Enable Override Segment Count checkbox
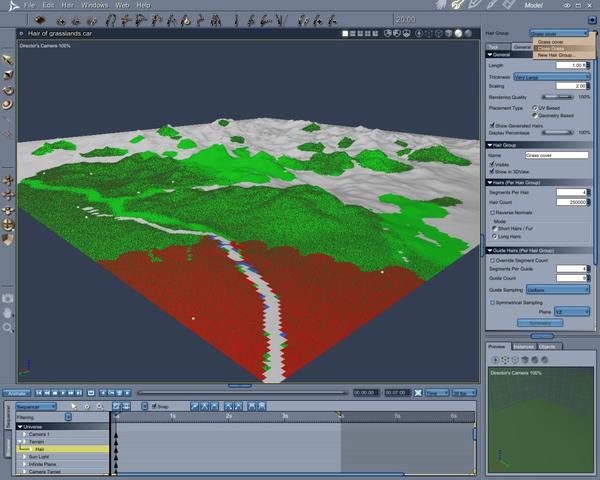 click(x=492, y=260)
